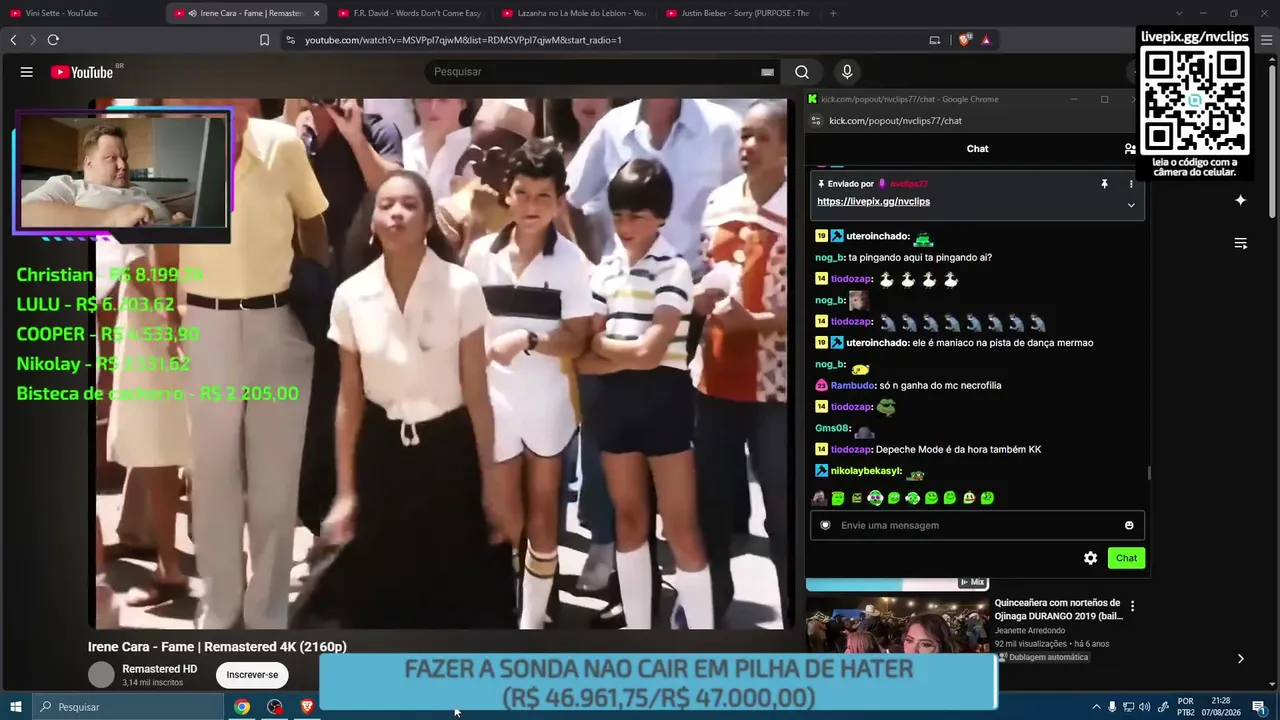1280x720 pixels.
Task: Open a new browser tab
Action: [x=833, y=13]
